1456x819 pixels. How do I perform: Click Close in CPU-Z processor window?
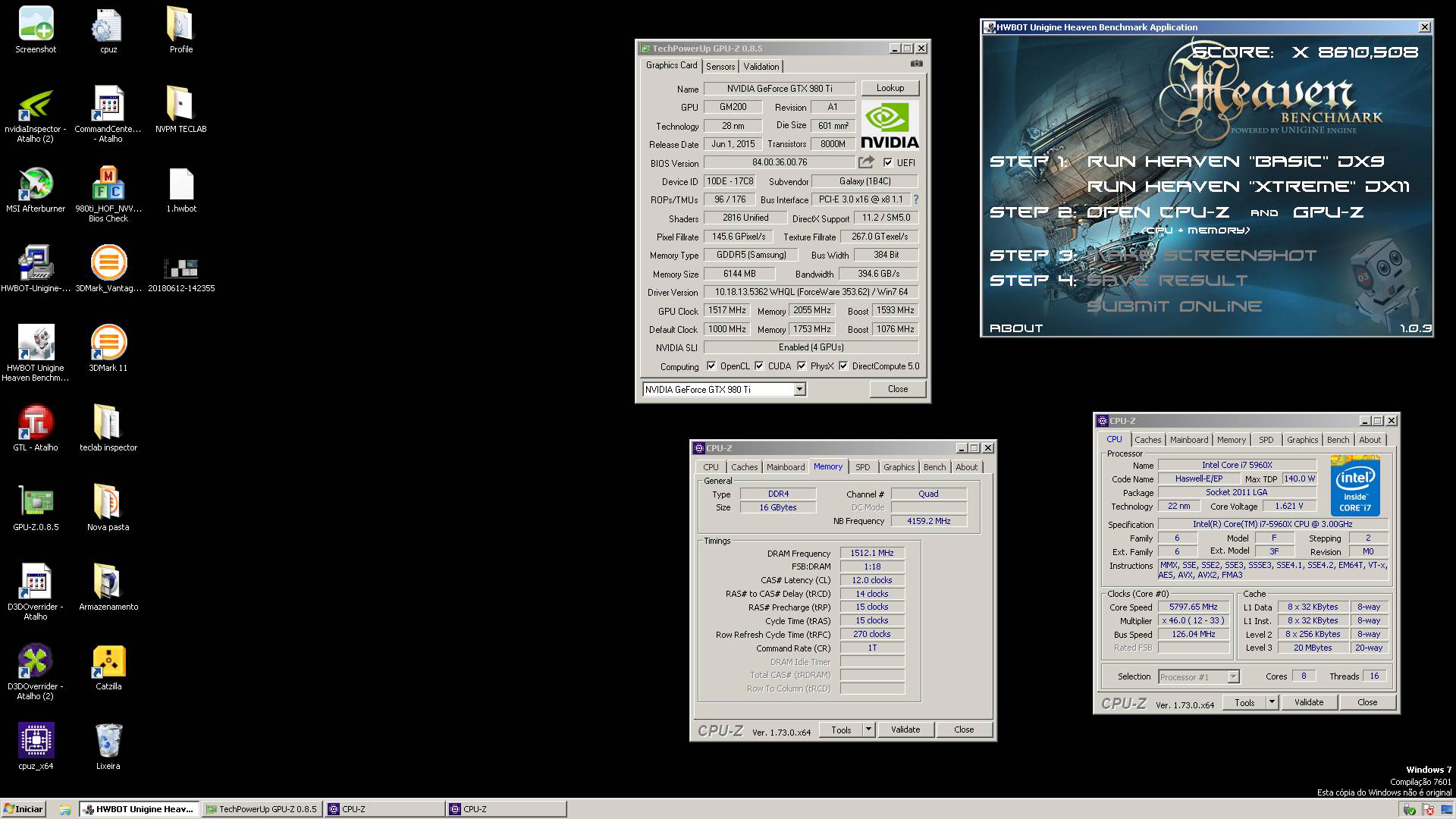pyautogui.click(x=1367, y=702)
